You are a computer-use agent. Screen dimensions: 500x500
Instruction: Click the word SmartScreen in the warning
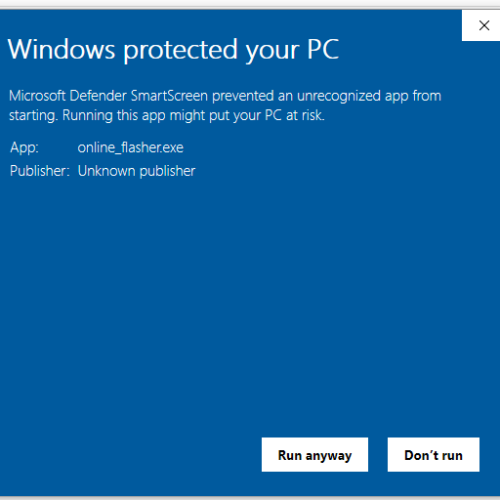coord(169,96)
